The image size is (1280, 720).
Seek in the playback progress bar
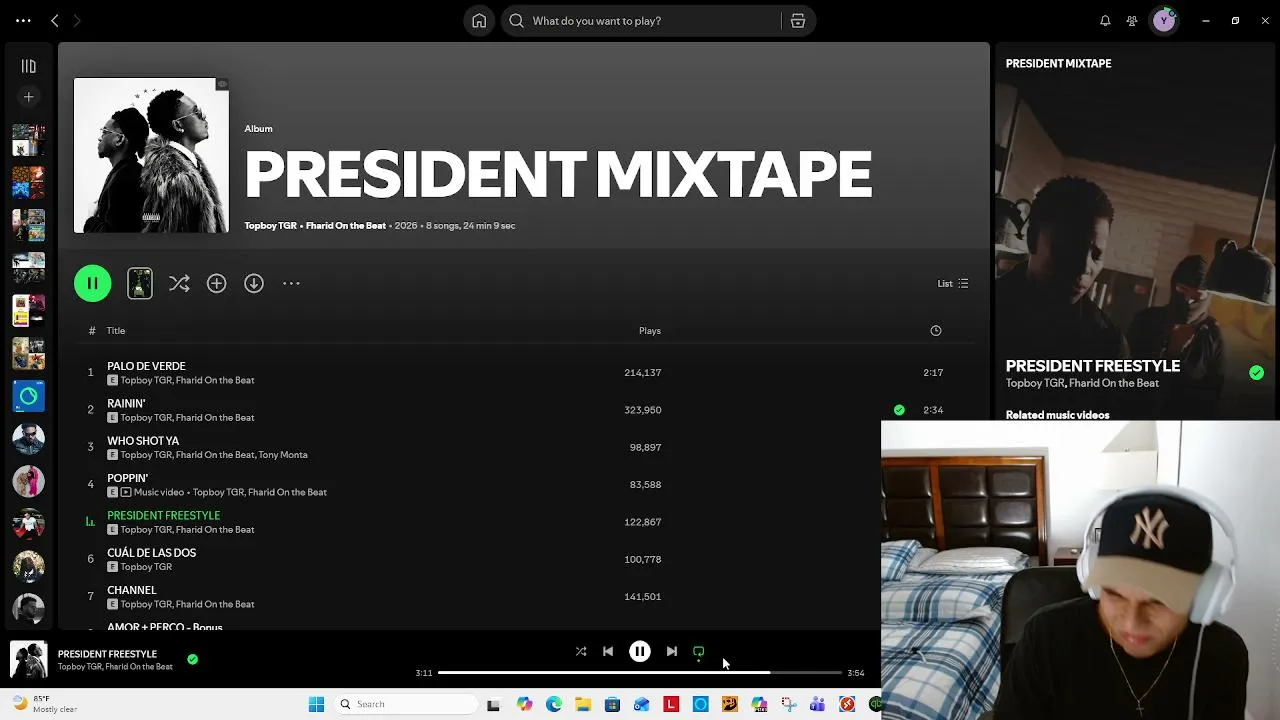tap(640, 673)
